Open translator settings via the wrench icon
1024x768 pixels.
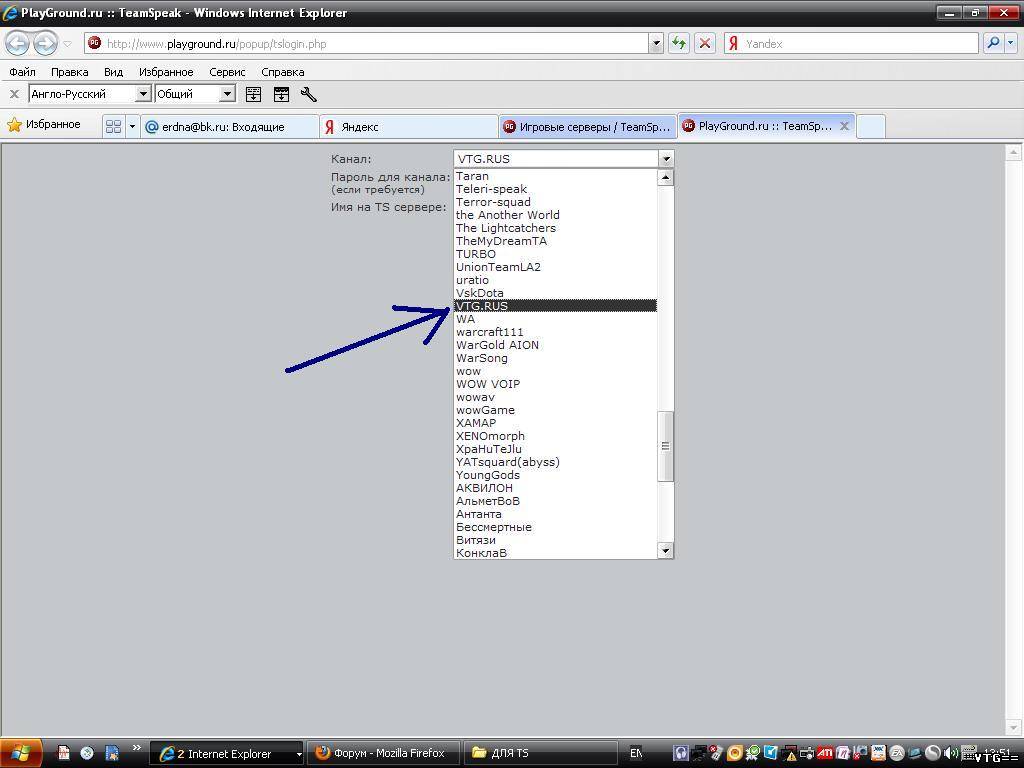(309, 94)
